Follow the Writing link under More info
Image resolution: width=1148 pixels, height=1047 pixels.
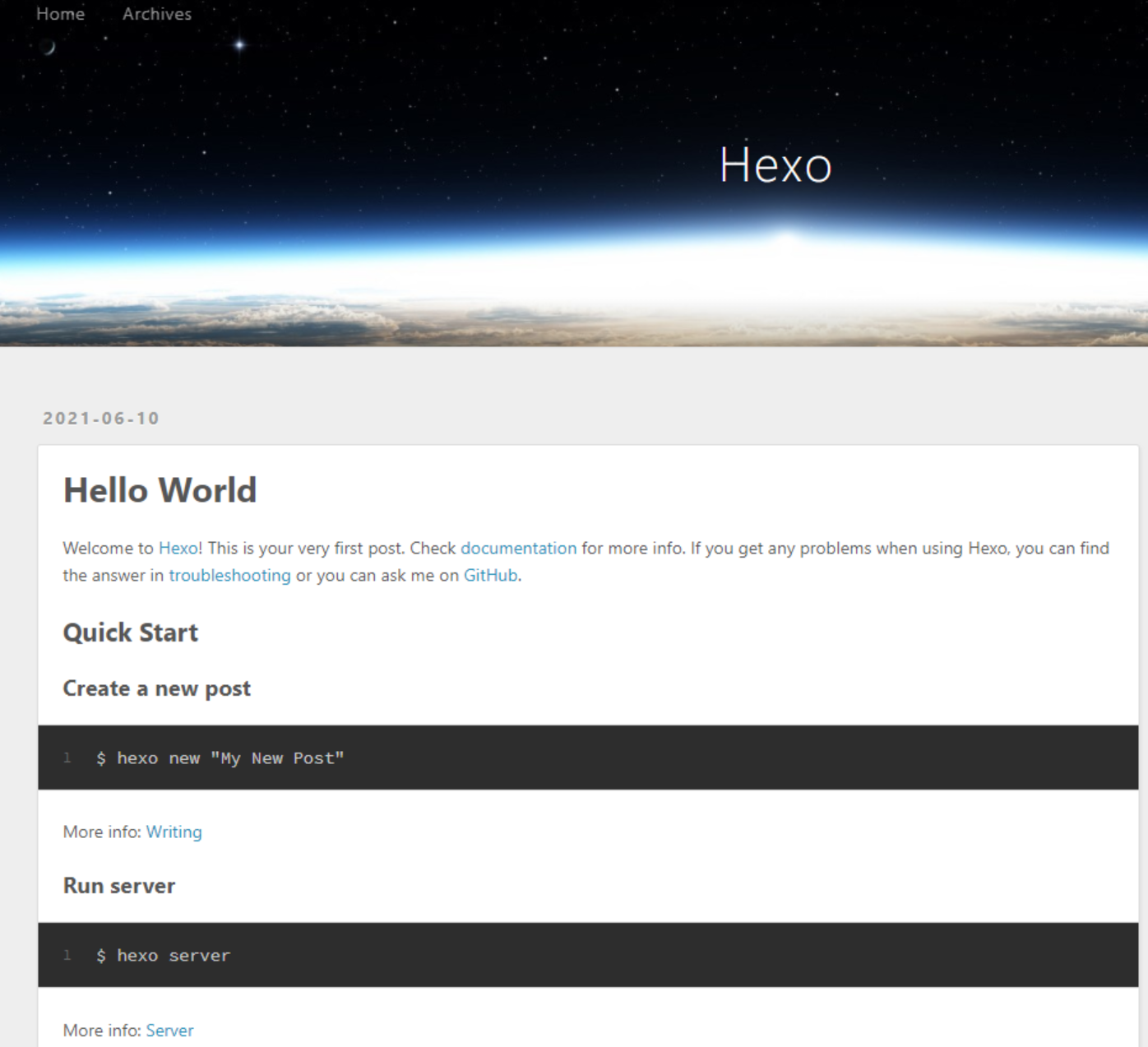pos(174,832)
